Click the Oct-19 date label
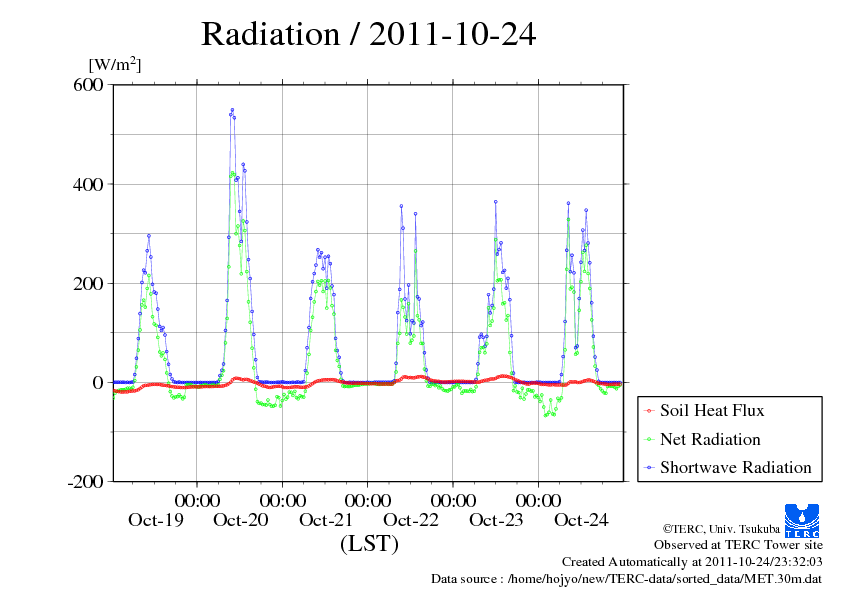 (156, 520)
